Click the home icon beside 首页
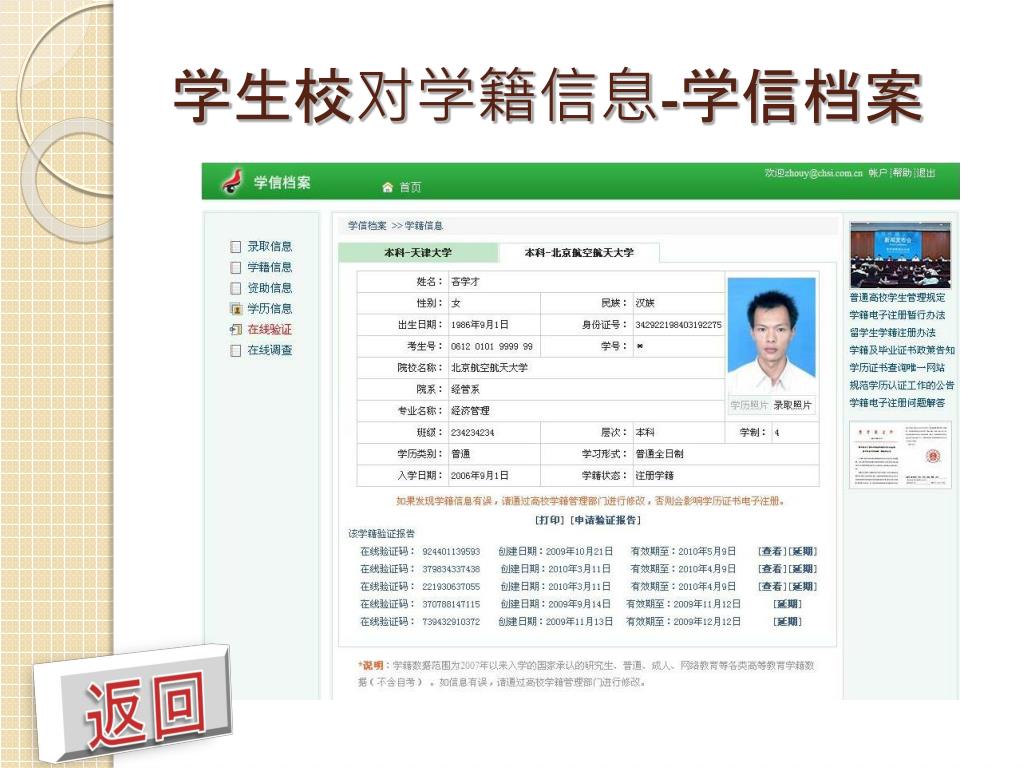 pos(387,187)
